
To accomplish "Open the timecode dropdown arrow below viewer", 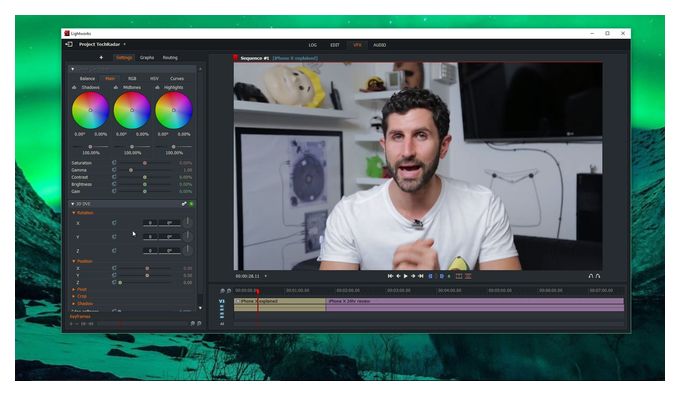I will point(265,276).
